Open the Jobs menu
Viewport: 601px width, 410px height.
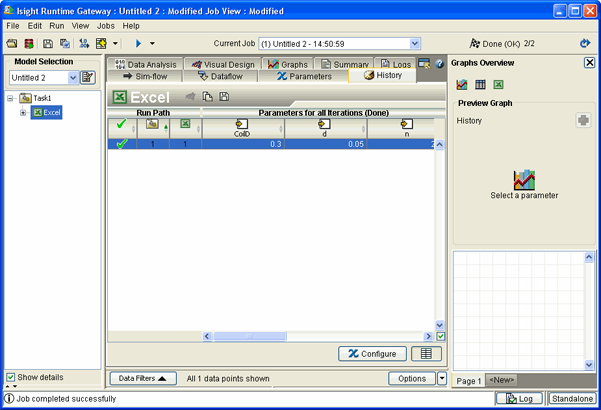tap(106, 25)
